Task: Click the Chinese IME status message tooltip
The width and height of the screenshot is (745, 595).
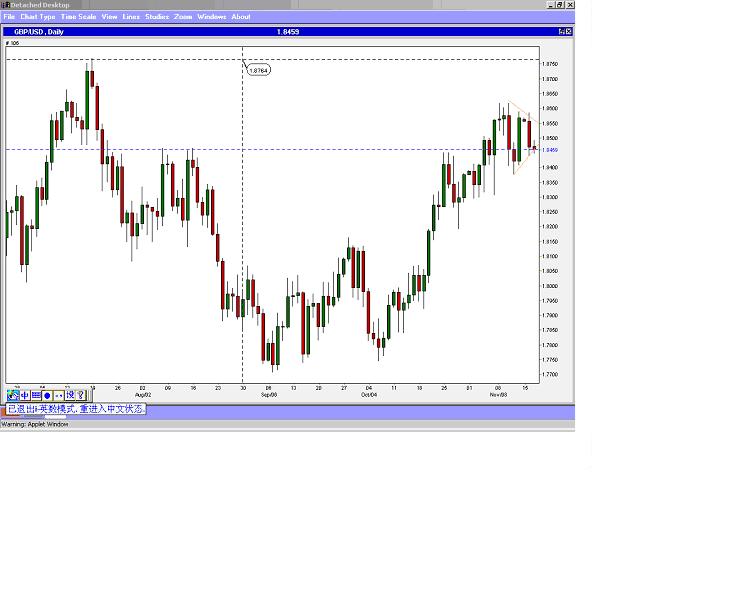Action: [x=76, y=409]
